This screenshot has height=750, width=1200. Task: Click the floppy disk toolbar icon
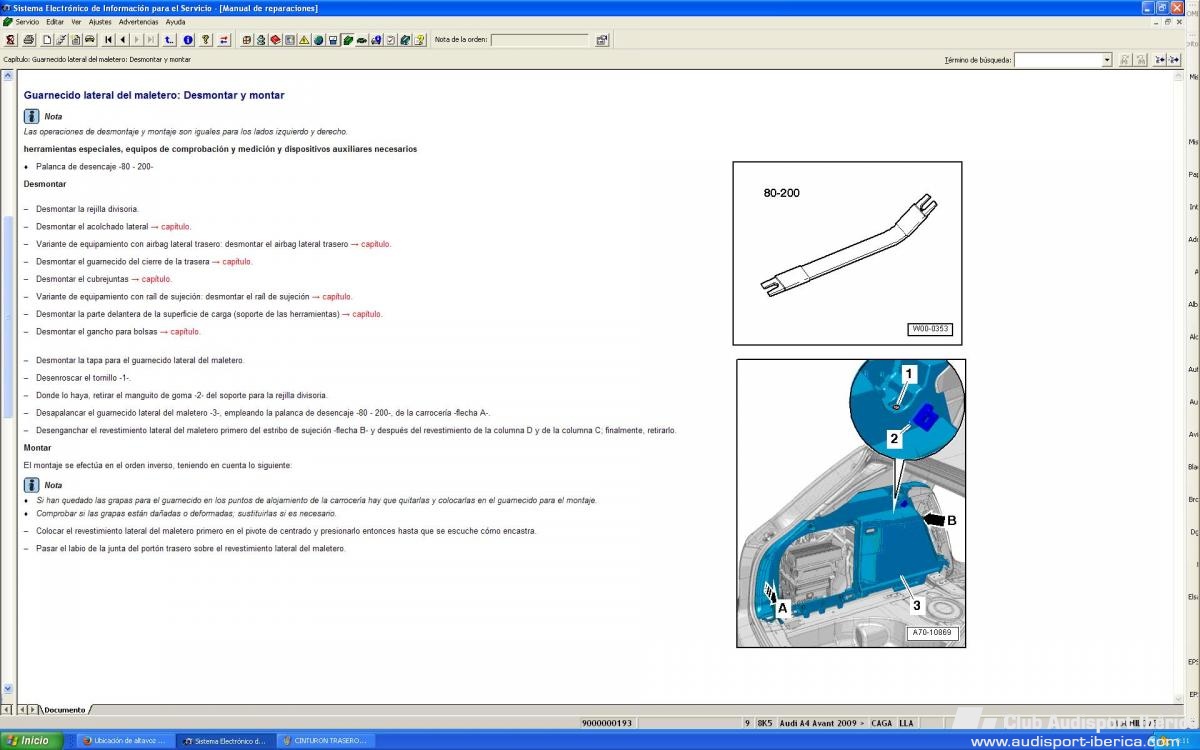pyautogui.click(x=333, y=40)
